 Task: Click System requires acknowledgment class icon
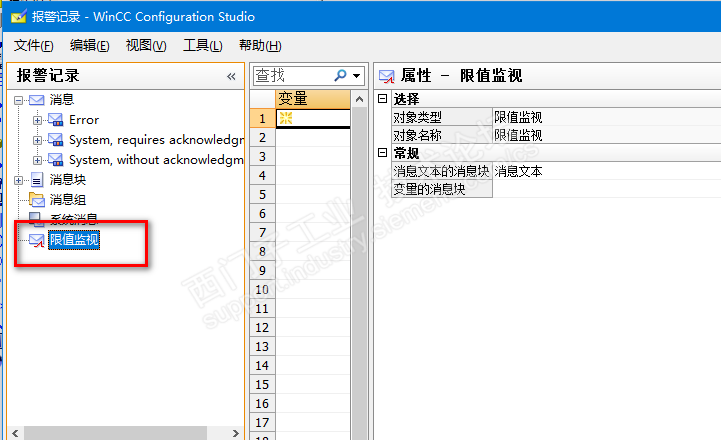pyautogui.click(x=56, y=140)
